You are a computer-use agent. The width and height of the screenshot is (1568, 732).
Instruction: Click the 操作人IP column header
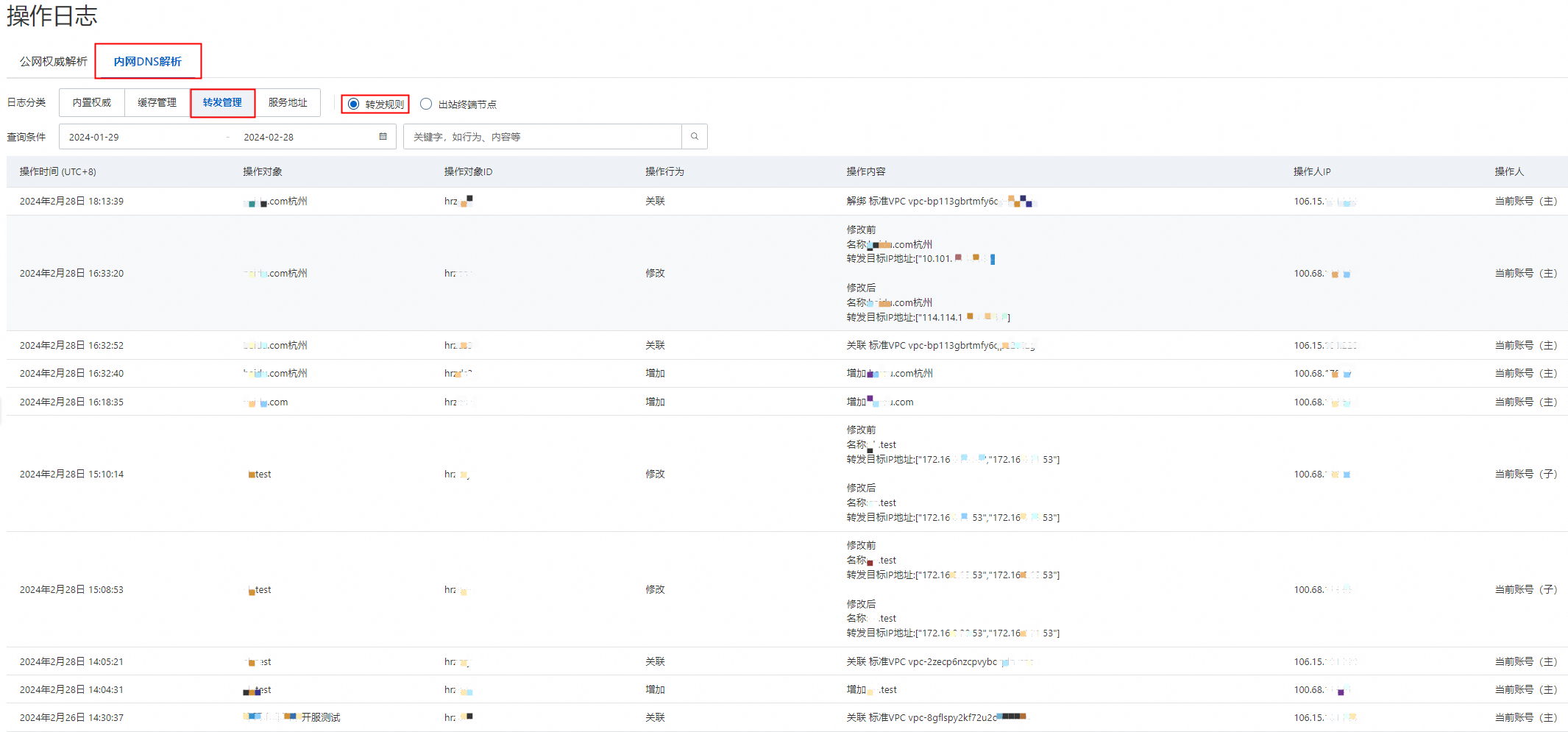pyautogui.click(x=1313, y=172)
